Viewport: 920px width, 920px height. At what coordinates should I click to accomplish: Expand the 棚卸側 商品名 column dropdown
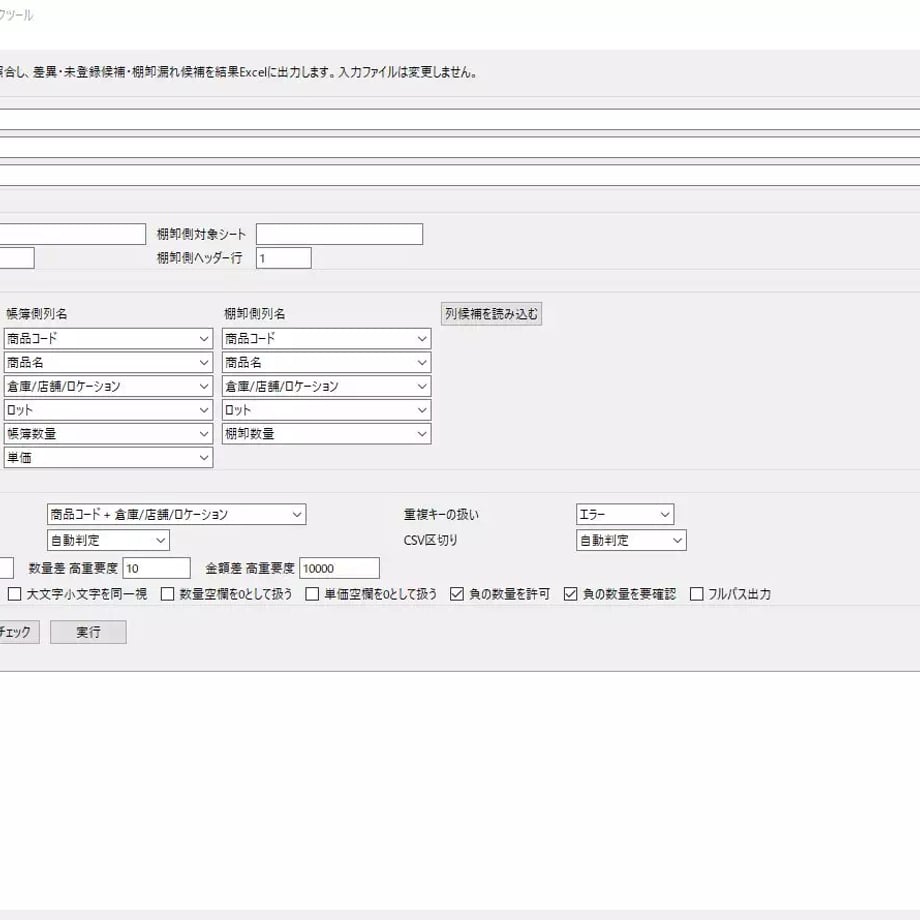click(x=326, y=363)
